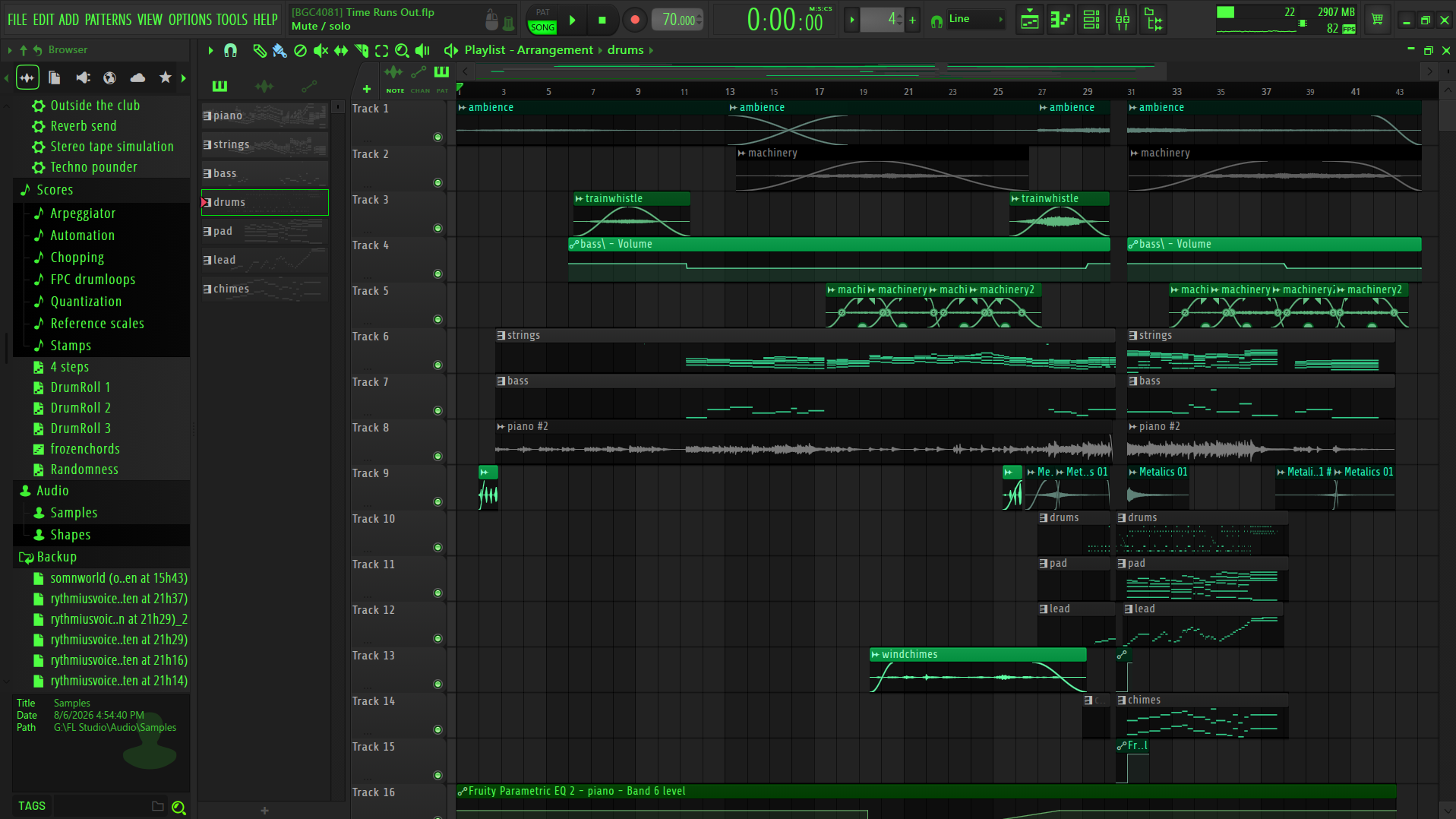
Task: Open the browser cloud library tab
Action: click(137, 77)
